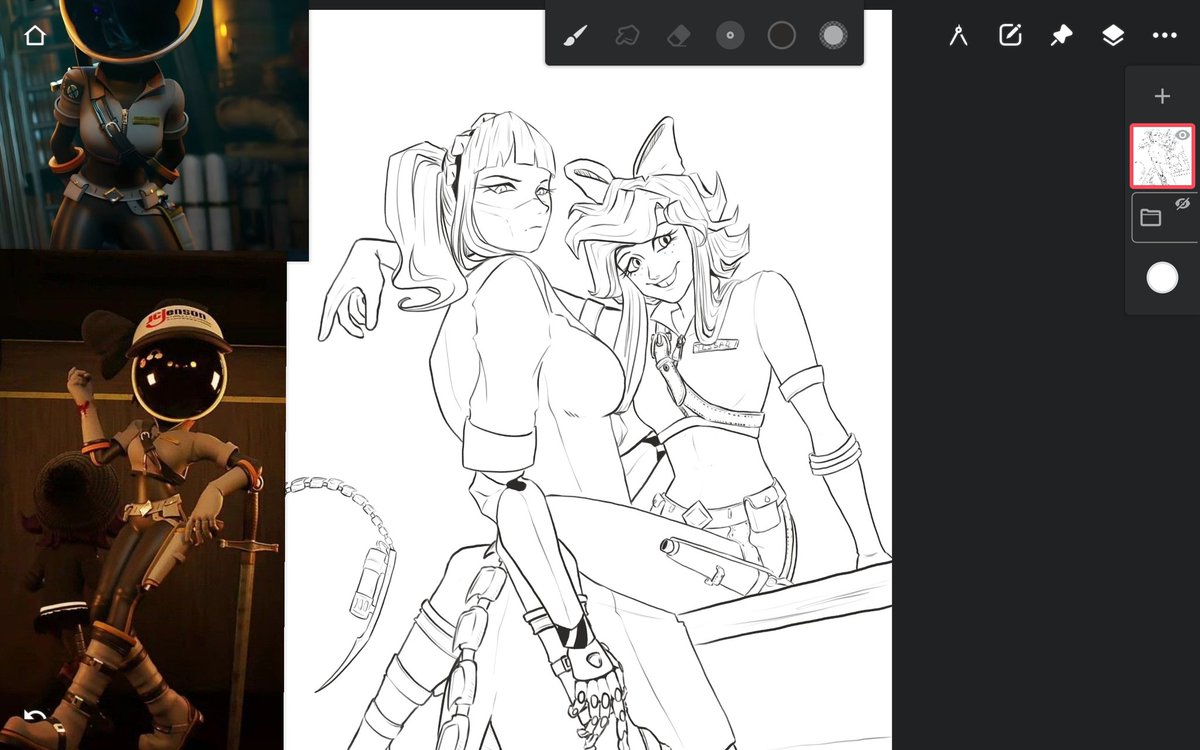The image size is (1200, 750).
Task: Open the edit canvas pencil-square menu
Action: click(1010, 36)
